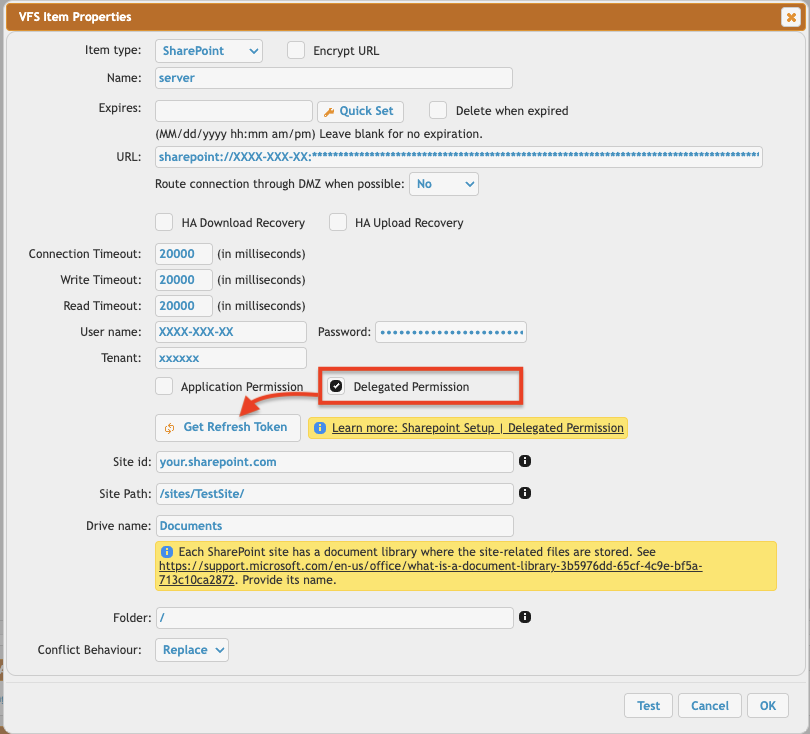
Task: Click the Quick Set button
Action: point(360,112)
